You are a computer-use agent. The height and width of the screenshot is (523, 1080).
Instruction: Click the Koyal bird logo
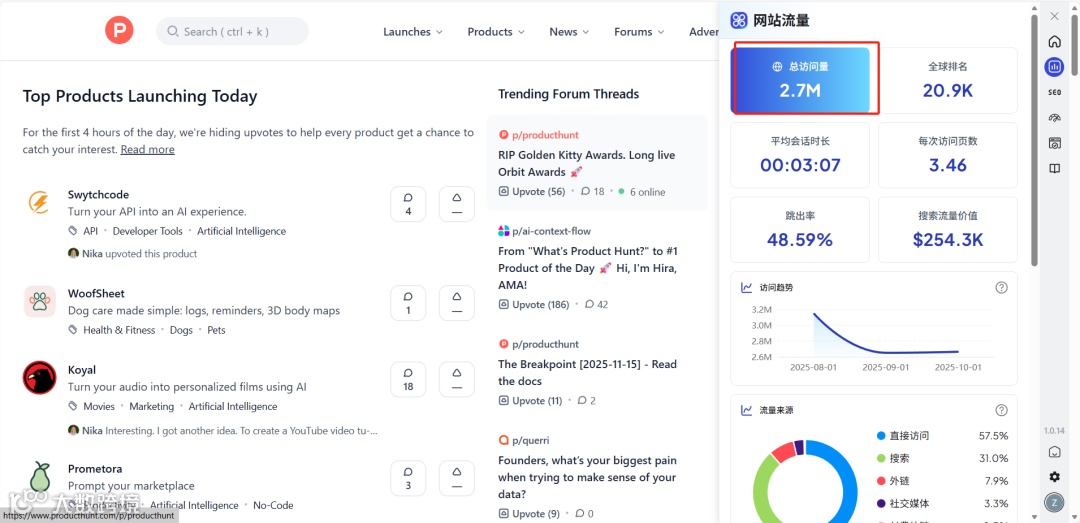39,378
